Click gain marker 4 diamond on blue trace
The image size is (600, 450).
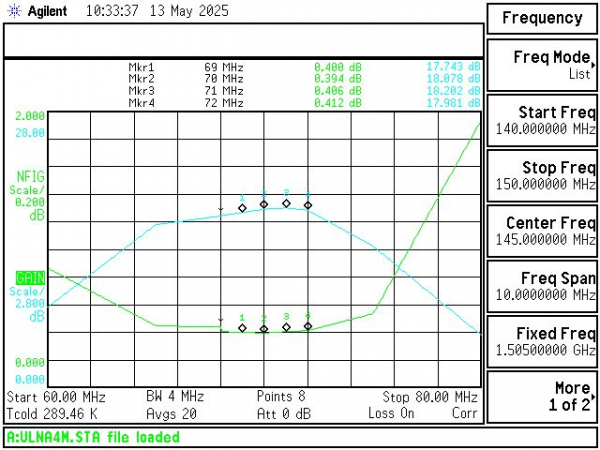pos(308,205)
